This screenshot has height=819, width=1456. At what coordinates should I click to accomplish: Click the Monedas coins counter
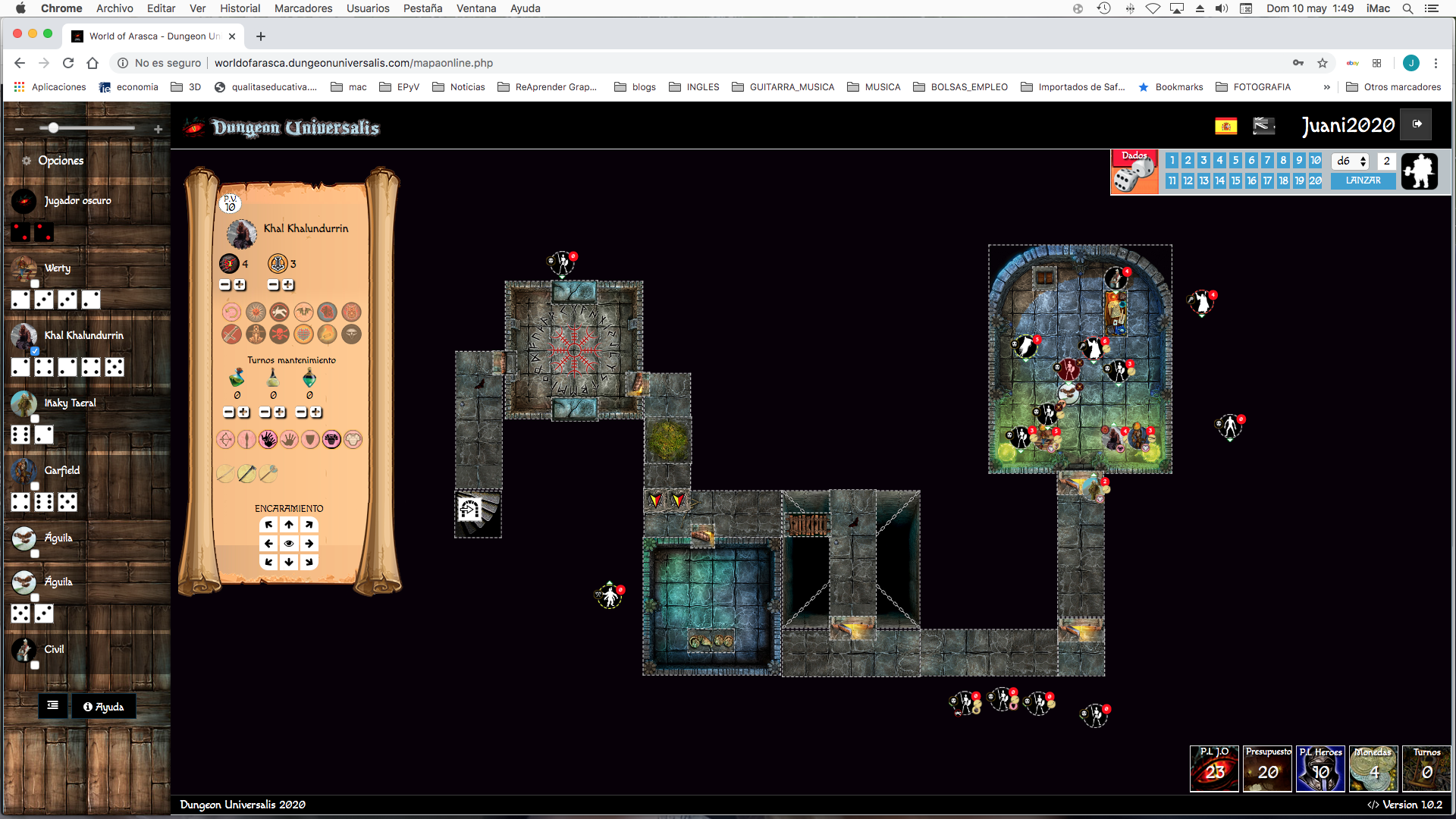click(x=1373, y=768)
